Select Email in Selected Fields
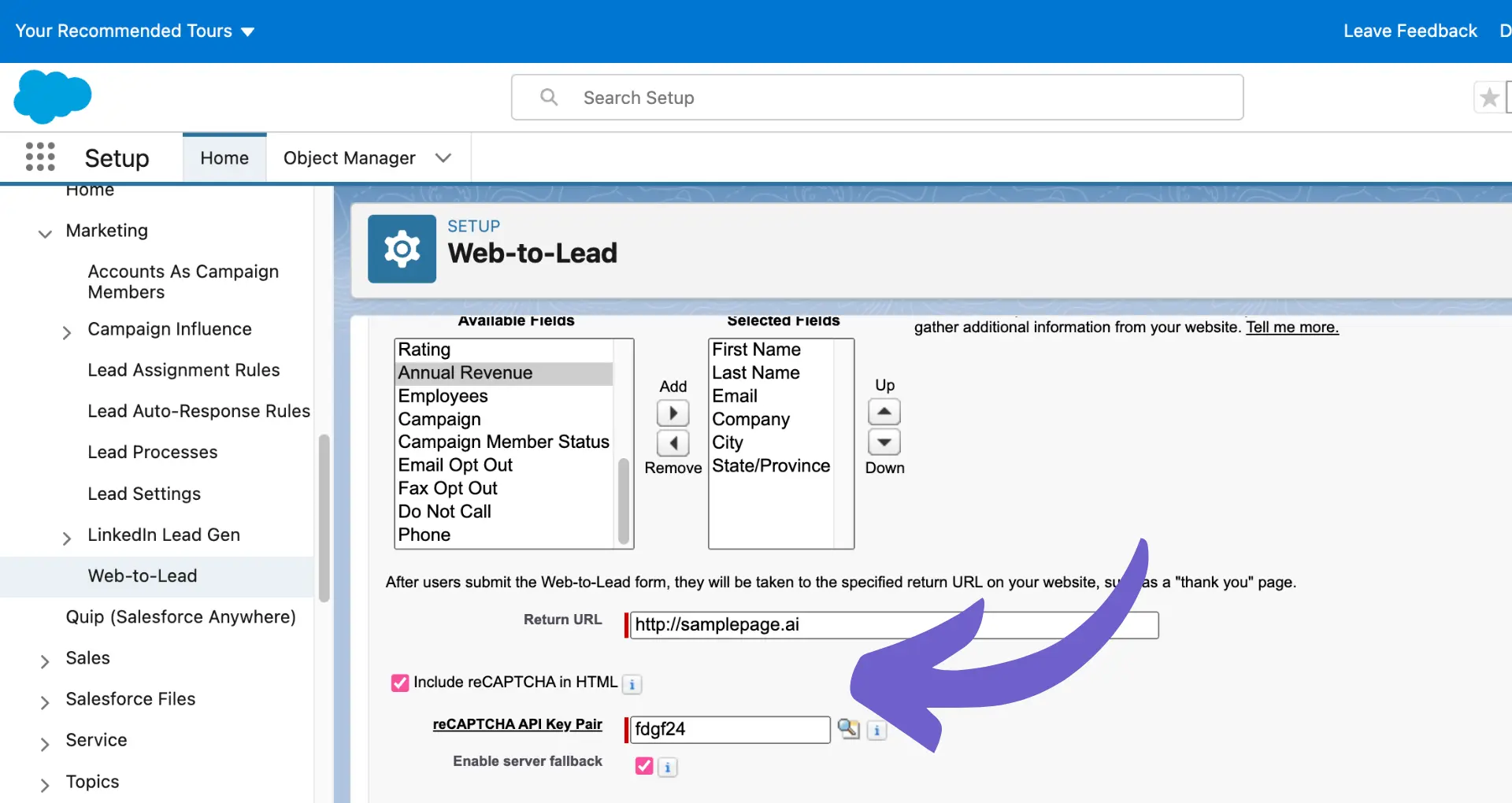The width and height of the screenshot is (1512, 803). click(772, 396)
